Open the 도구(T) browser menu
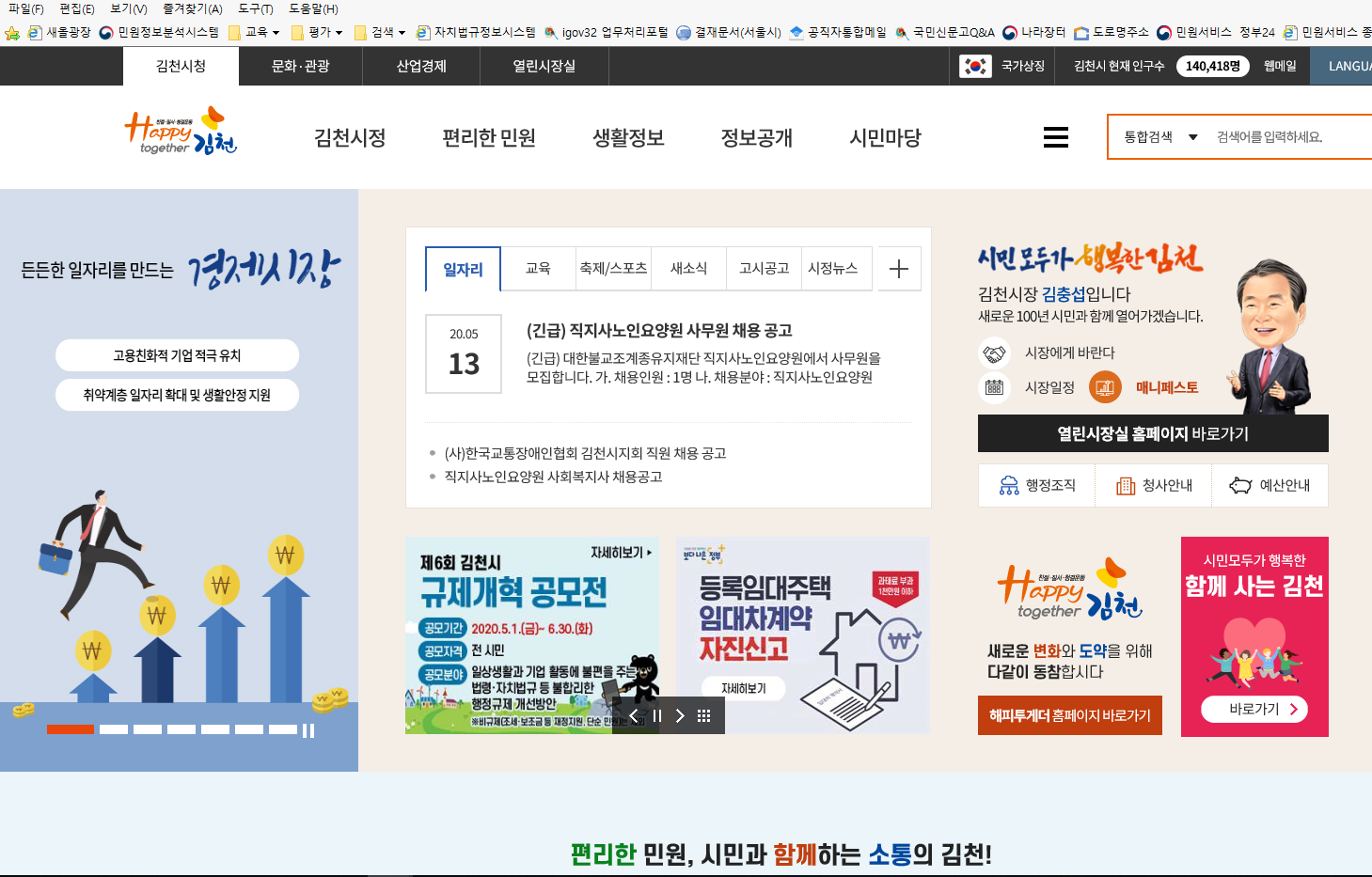1372x877 pixels. click(x=255, y=8)
